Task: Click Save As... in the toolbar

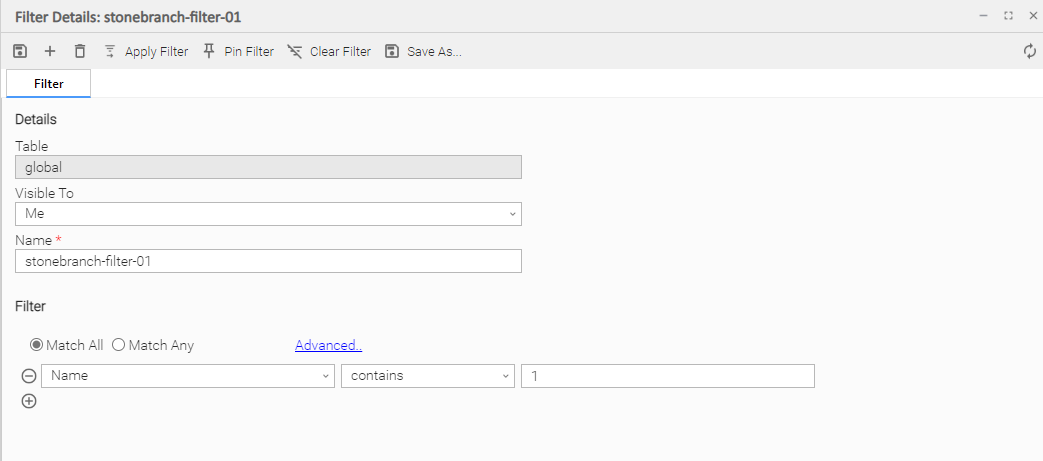Action: (x=423, y=51)
